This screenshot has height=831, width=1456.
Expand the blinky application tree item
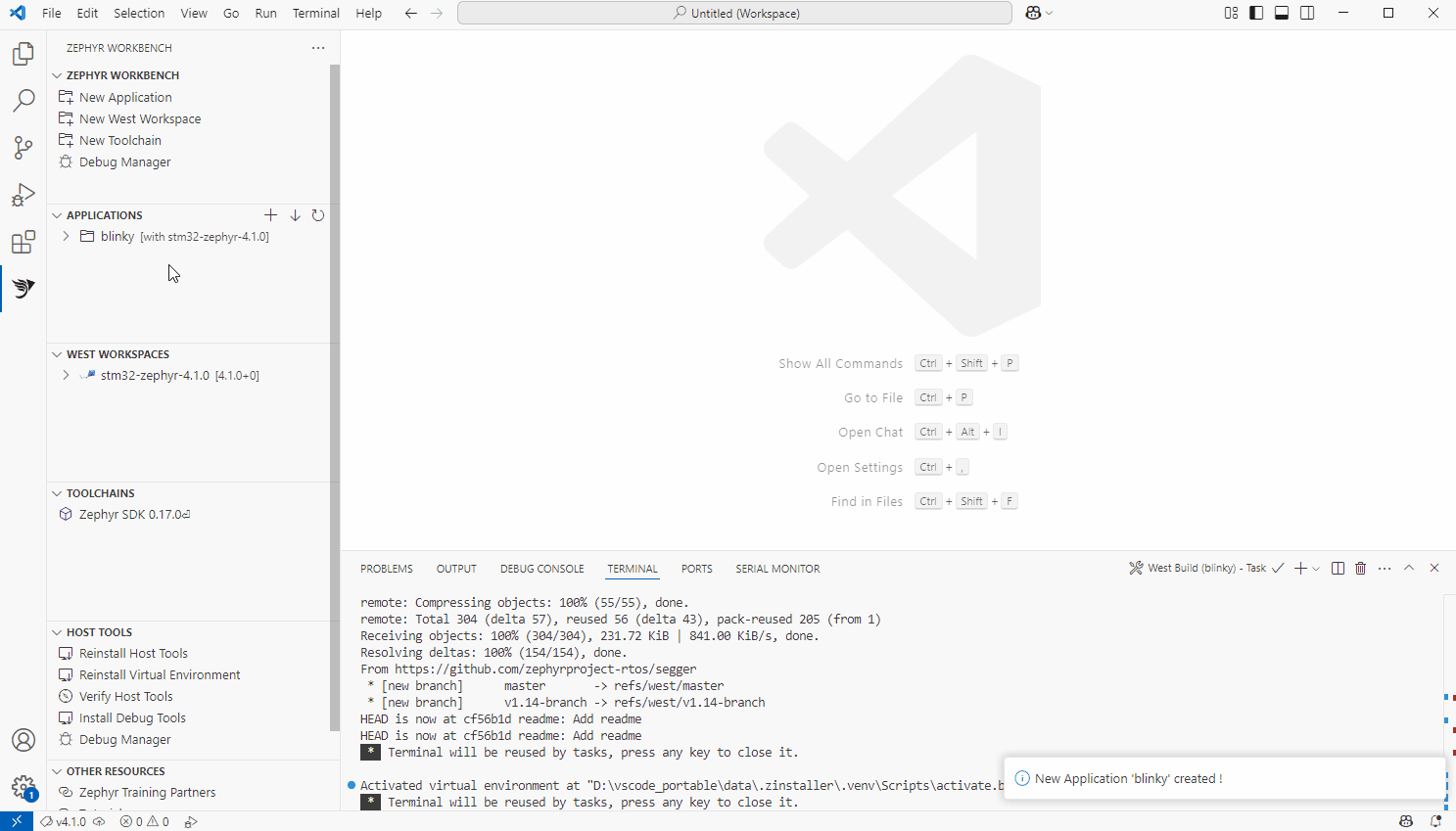point(66,237)
